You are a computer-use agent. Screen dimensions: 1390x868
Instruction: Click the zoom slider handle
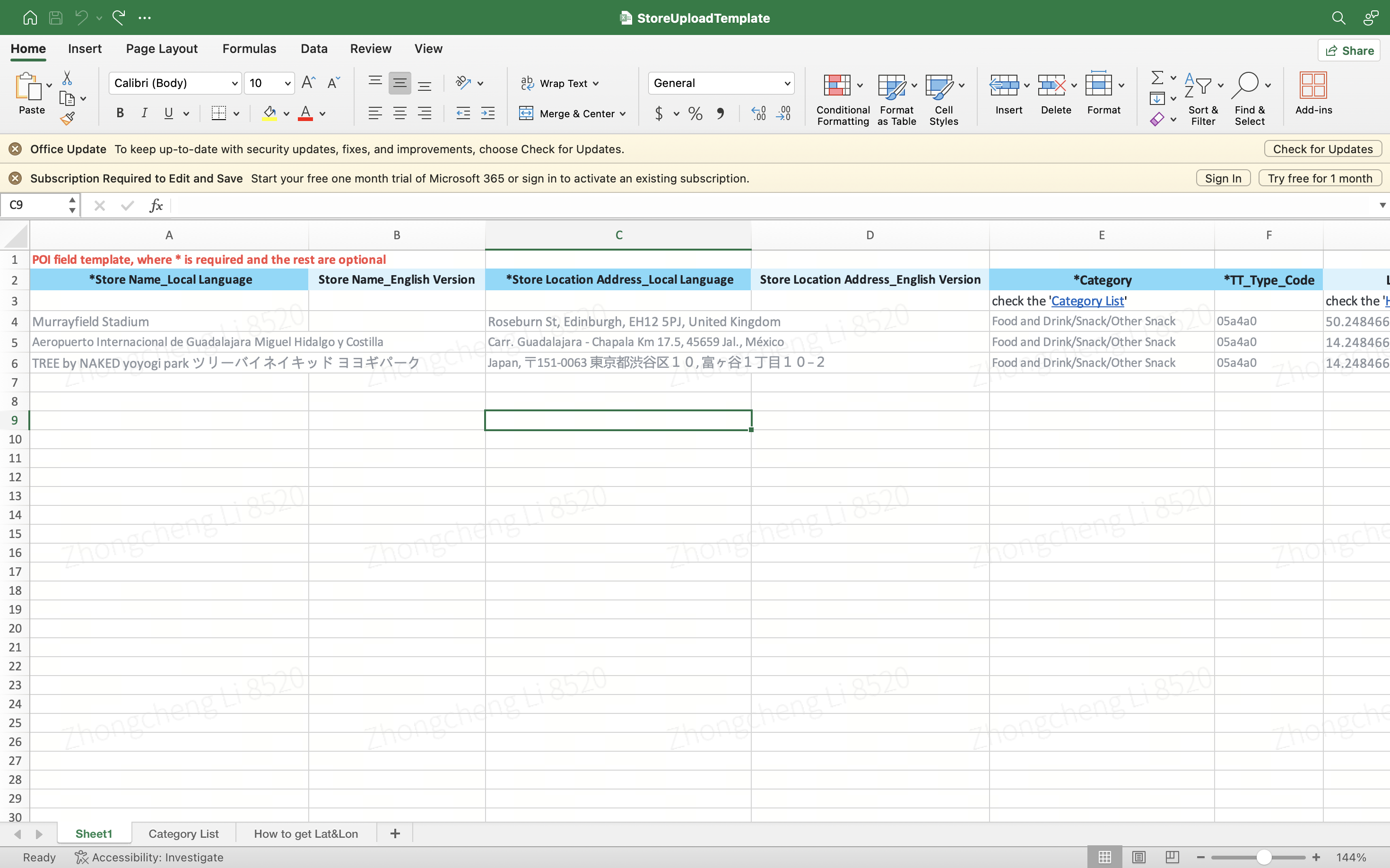[1263, 857]
